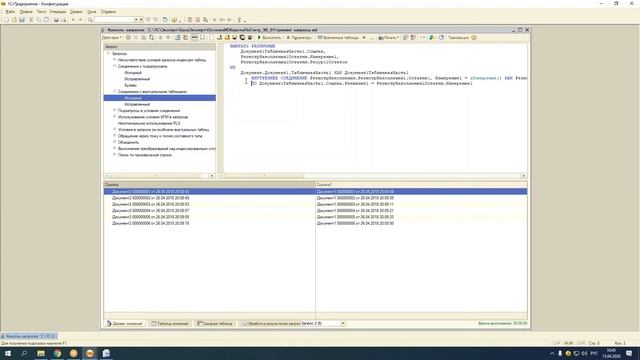640x360 pixels.
Task: Open the Chrome icon in Windows taskbar
Action: (x=57, y=353)
